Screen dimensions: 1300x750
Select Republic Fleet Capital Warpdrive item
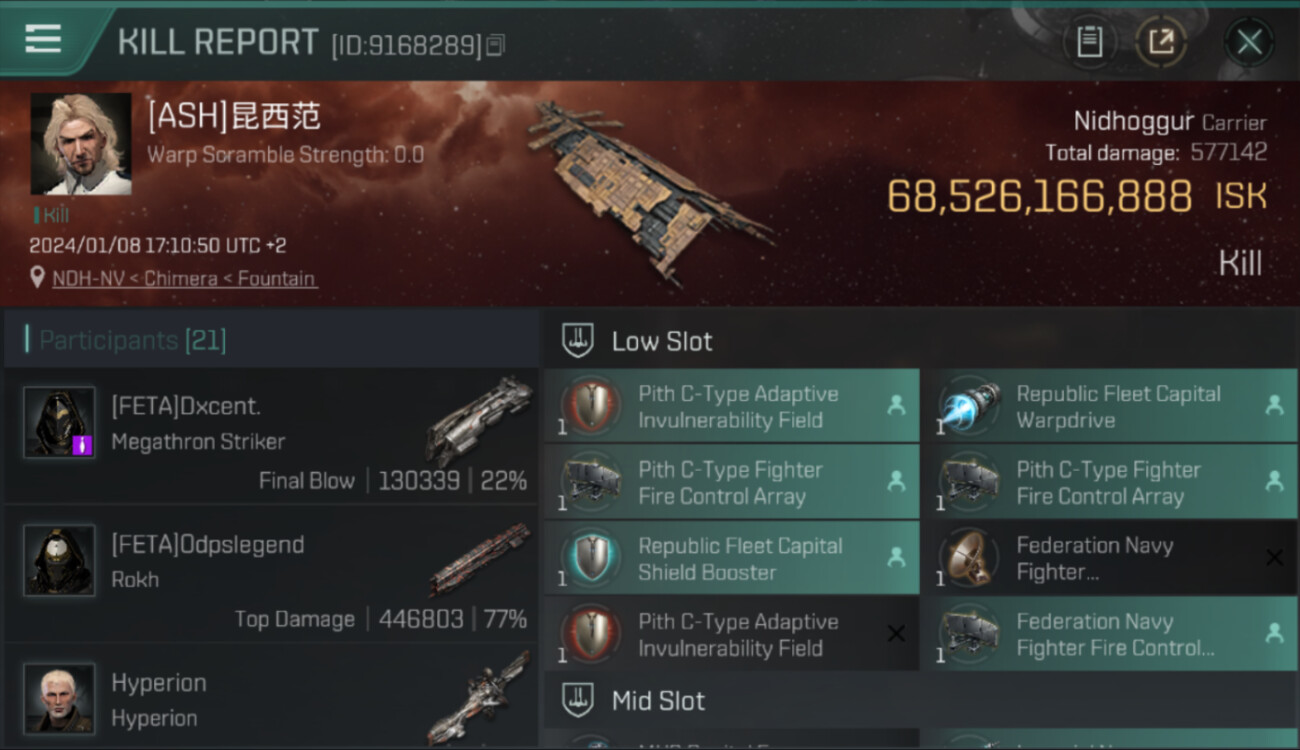(1110, 406)
